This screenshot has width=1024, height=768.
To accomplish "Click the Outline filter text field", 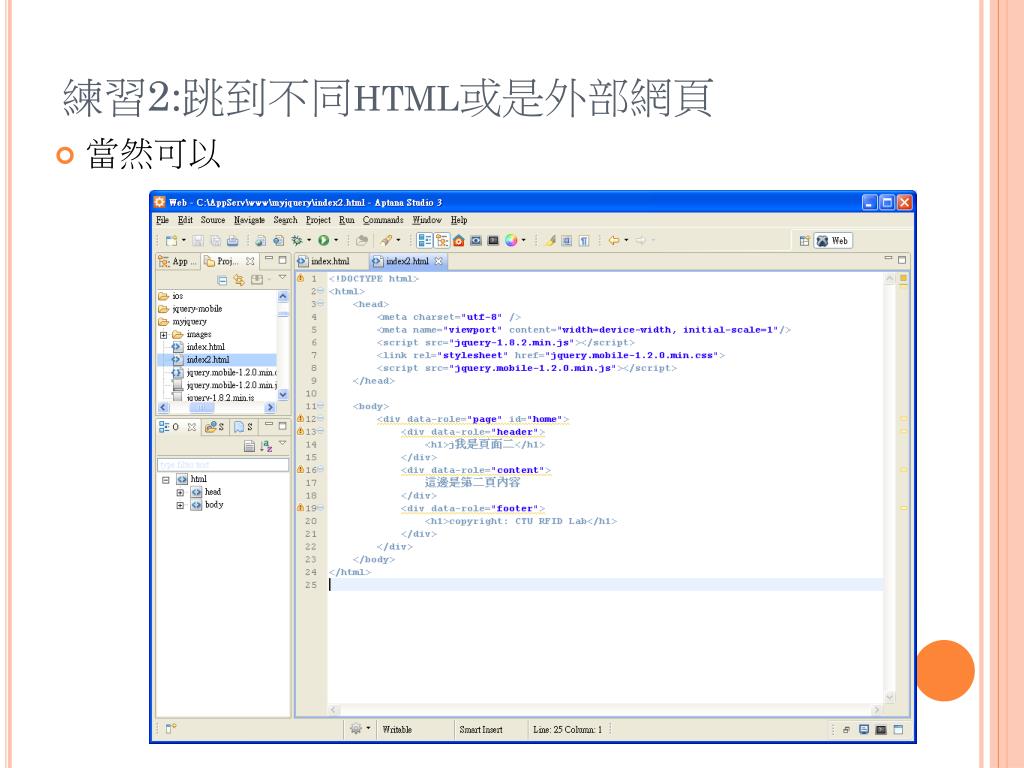I will (223, 465).
